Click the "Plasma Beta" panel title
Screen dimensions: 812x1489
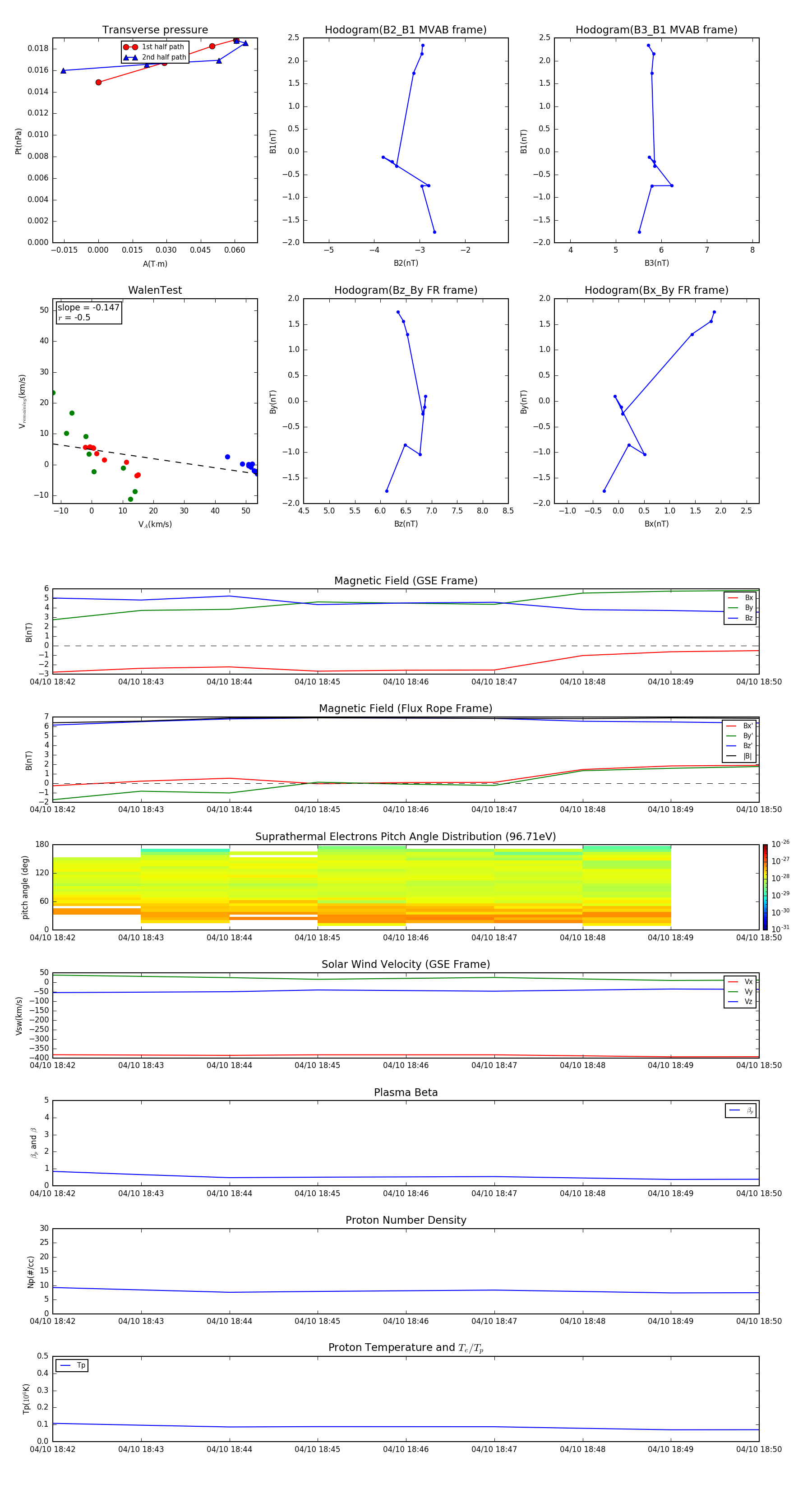[406, 1093]
